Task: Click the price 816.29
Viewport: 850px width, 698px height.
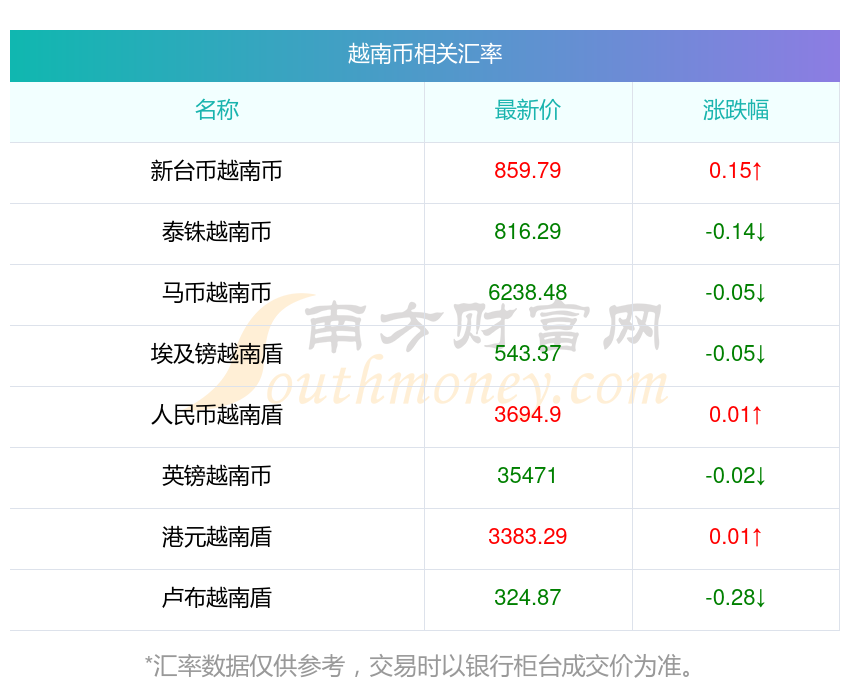Action: [527, 232]
